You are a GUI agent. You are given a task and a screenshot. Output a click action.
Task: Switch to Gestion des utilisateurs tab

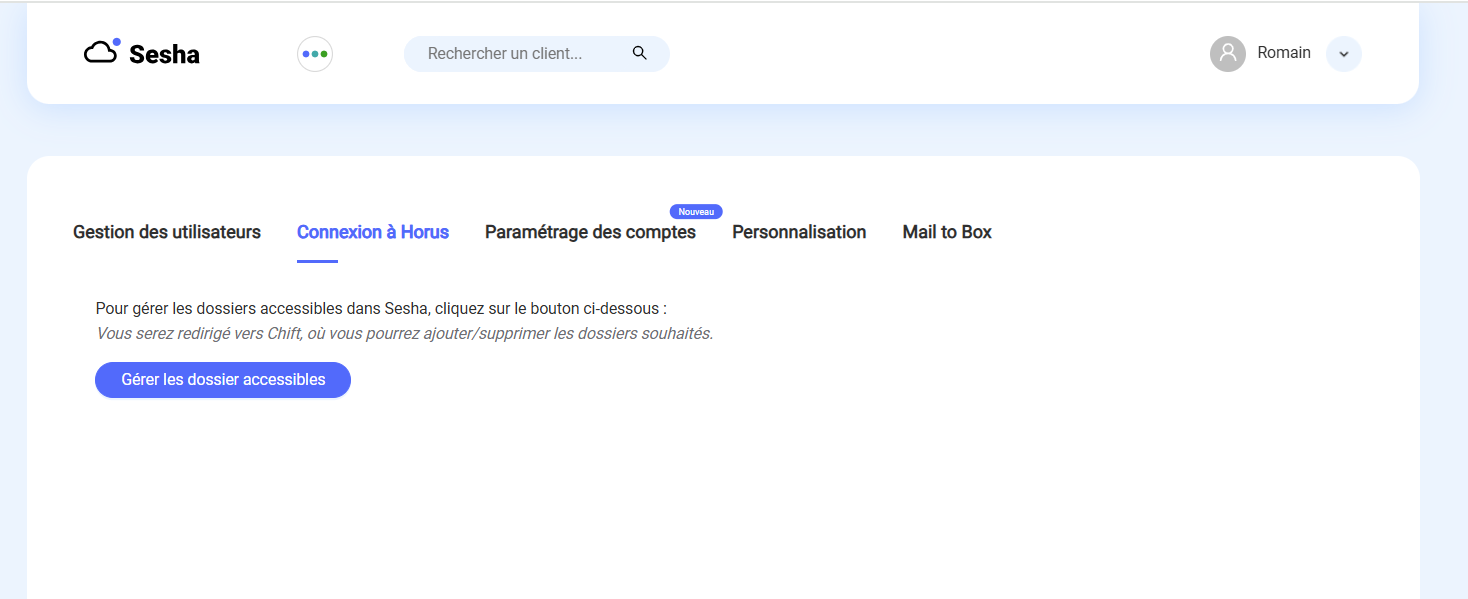pos(167,232)
